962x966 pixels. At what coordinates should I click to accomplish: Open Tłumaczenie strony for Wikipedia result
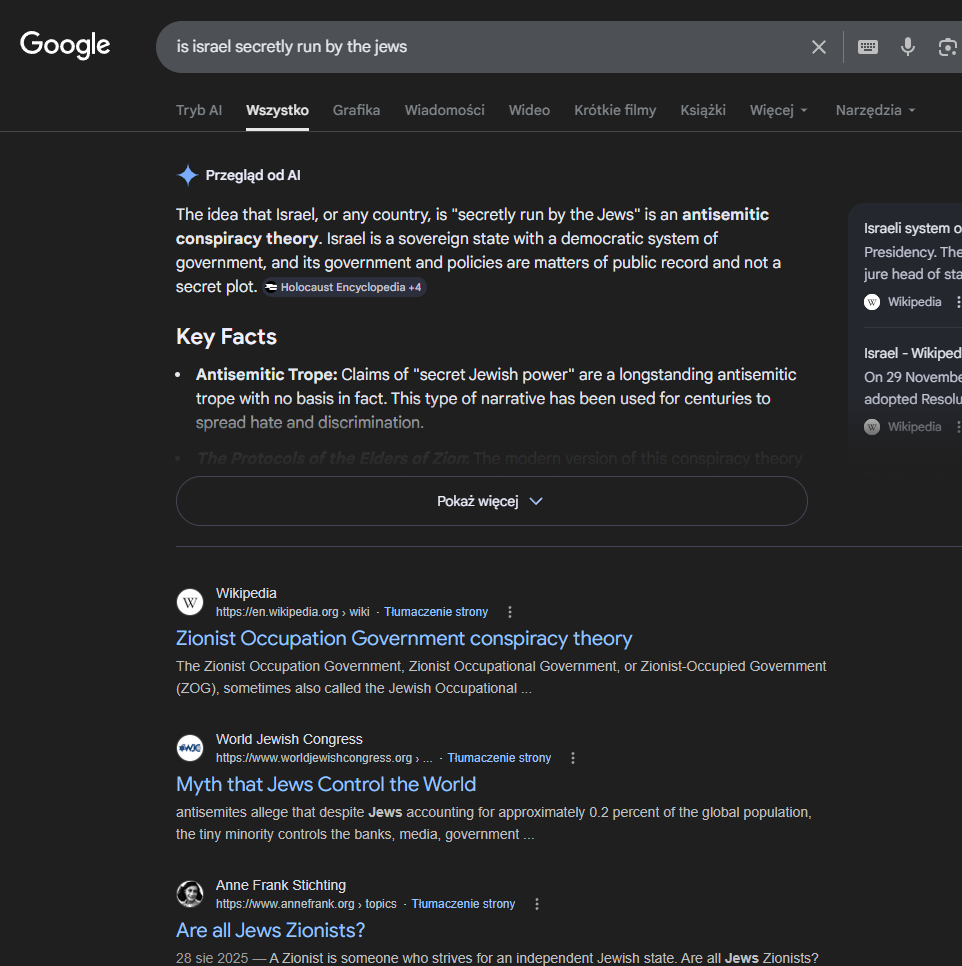(x=436, y=612)
